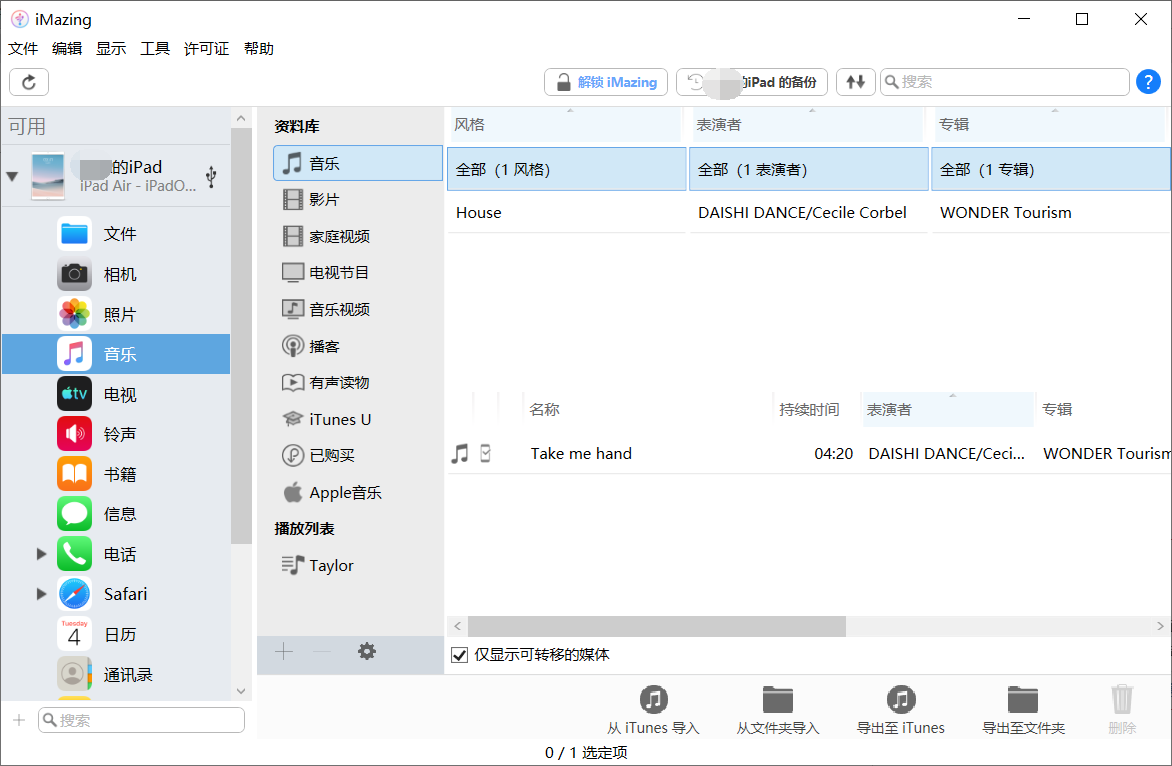Sort tracks by 名称 column
1172x766 pixels.
[647, 410]
